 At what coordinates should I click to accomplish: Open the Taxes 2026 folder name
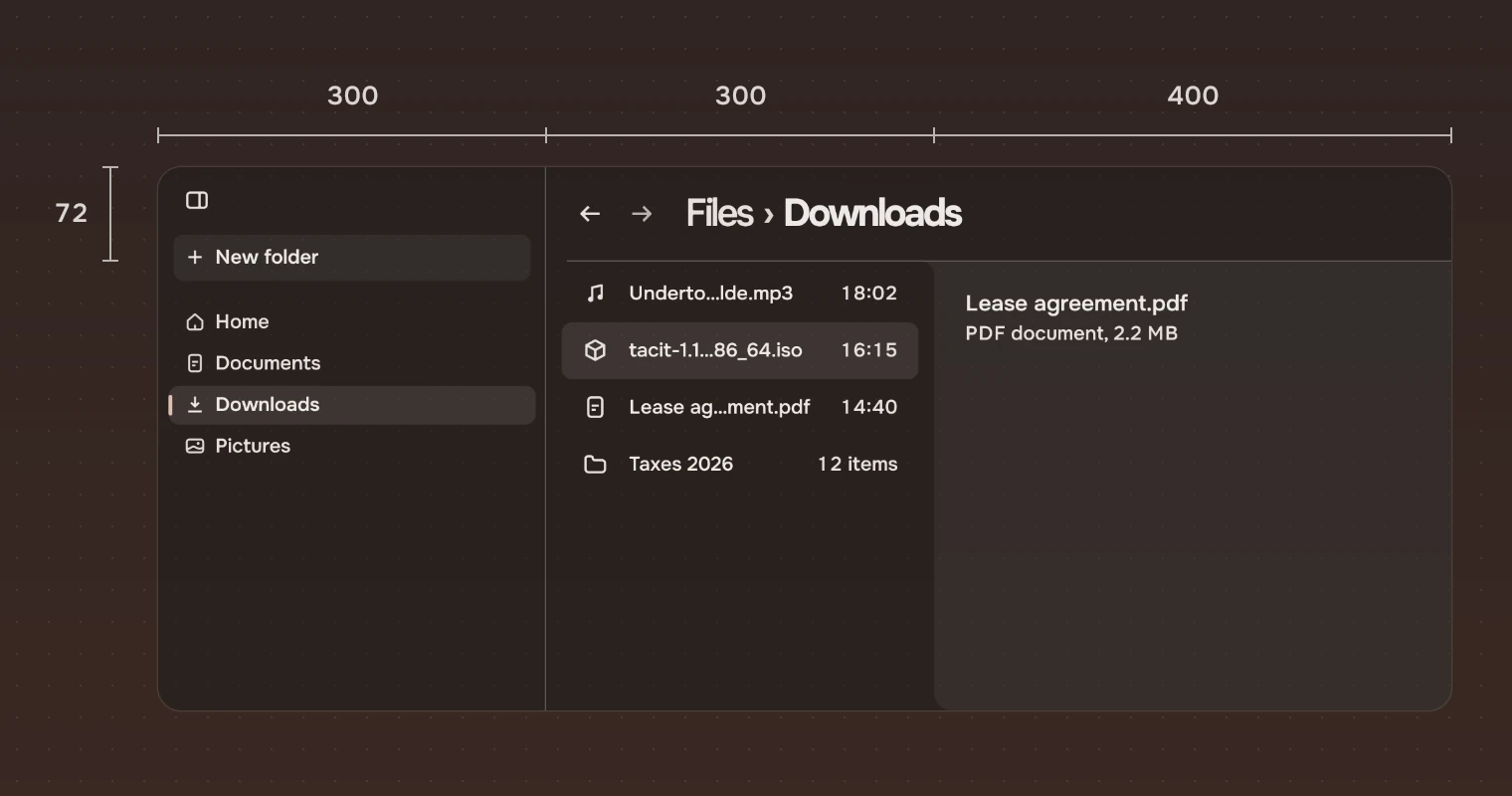[x=681, y=465]
